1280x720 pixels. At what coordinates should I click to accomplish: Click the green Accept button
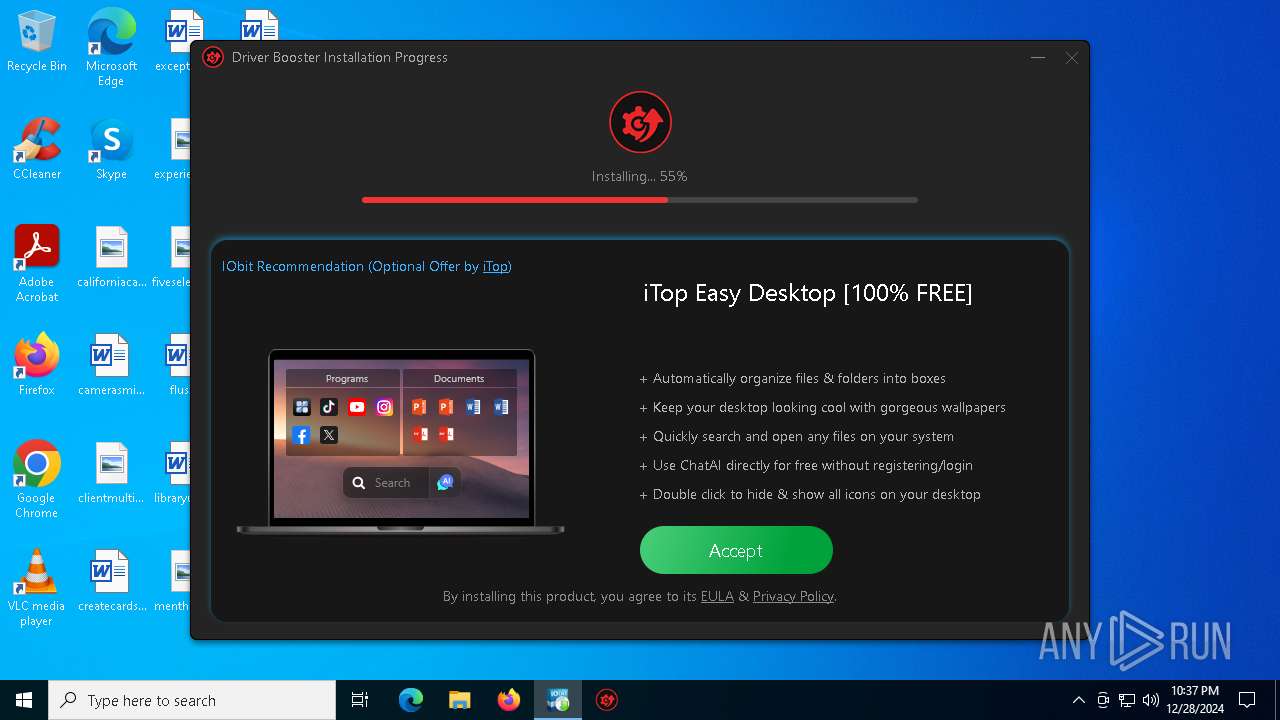[736, 550]
